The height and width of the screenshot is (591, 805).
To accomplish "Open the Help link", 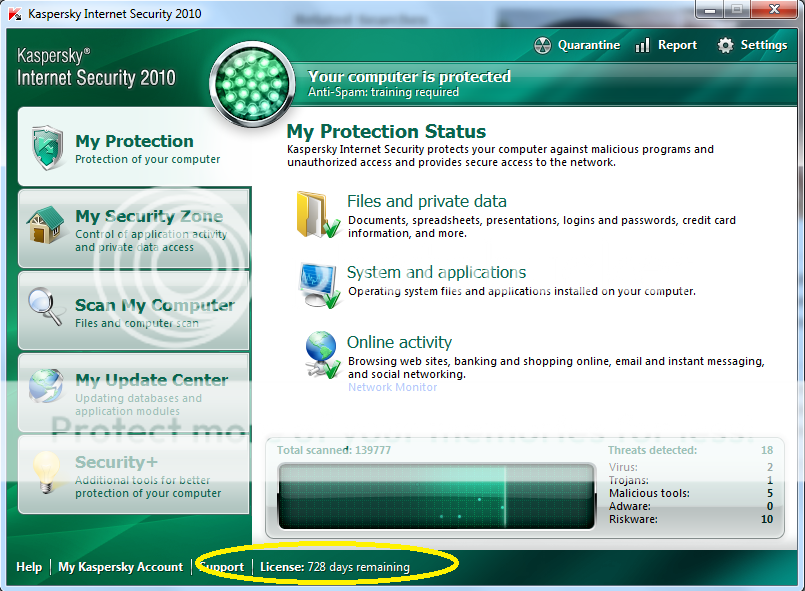I will (x=29, y=567).
